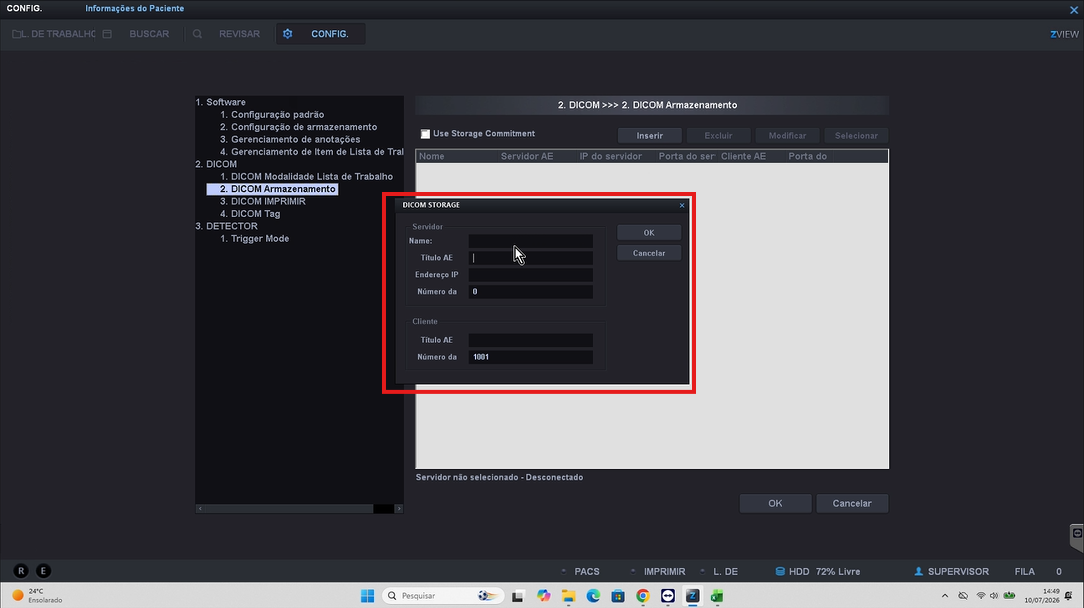The width and height of the screenshot is (1084, 608).
Task: Click the E round status icon
Action: click(x=43, y=571)
